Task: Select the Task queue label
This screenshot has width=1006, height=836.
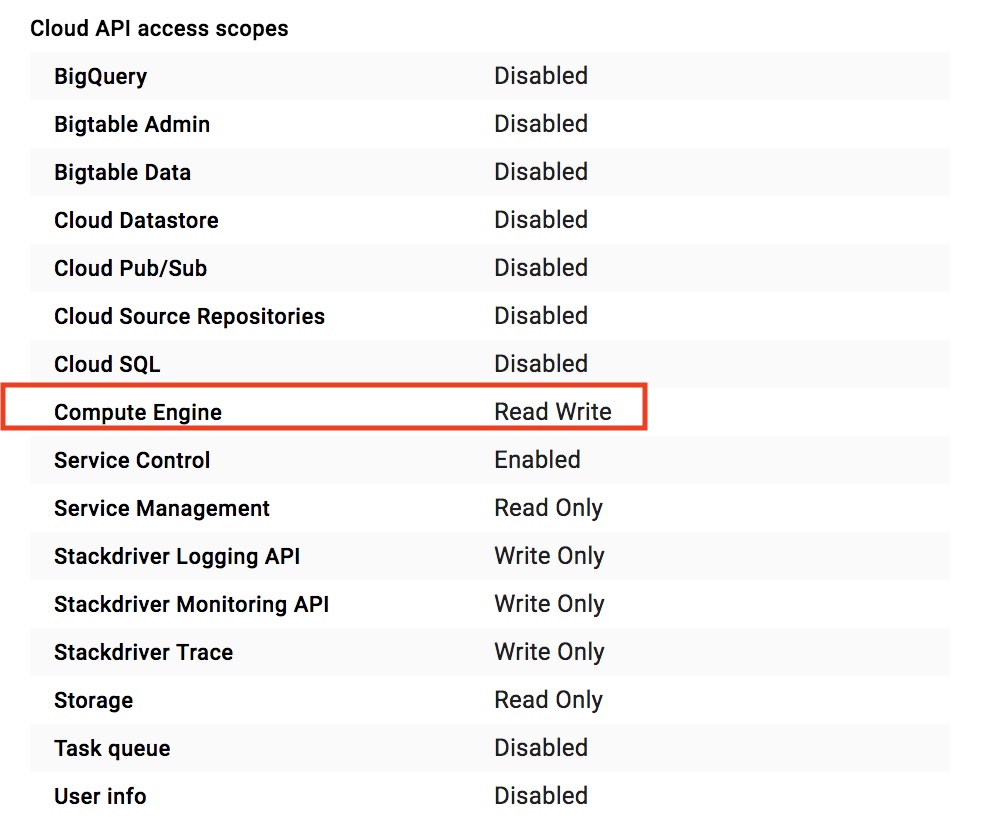Action: point(112,749)
